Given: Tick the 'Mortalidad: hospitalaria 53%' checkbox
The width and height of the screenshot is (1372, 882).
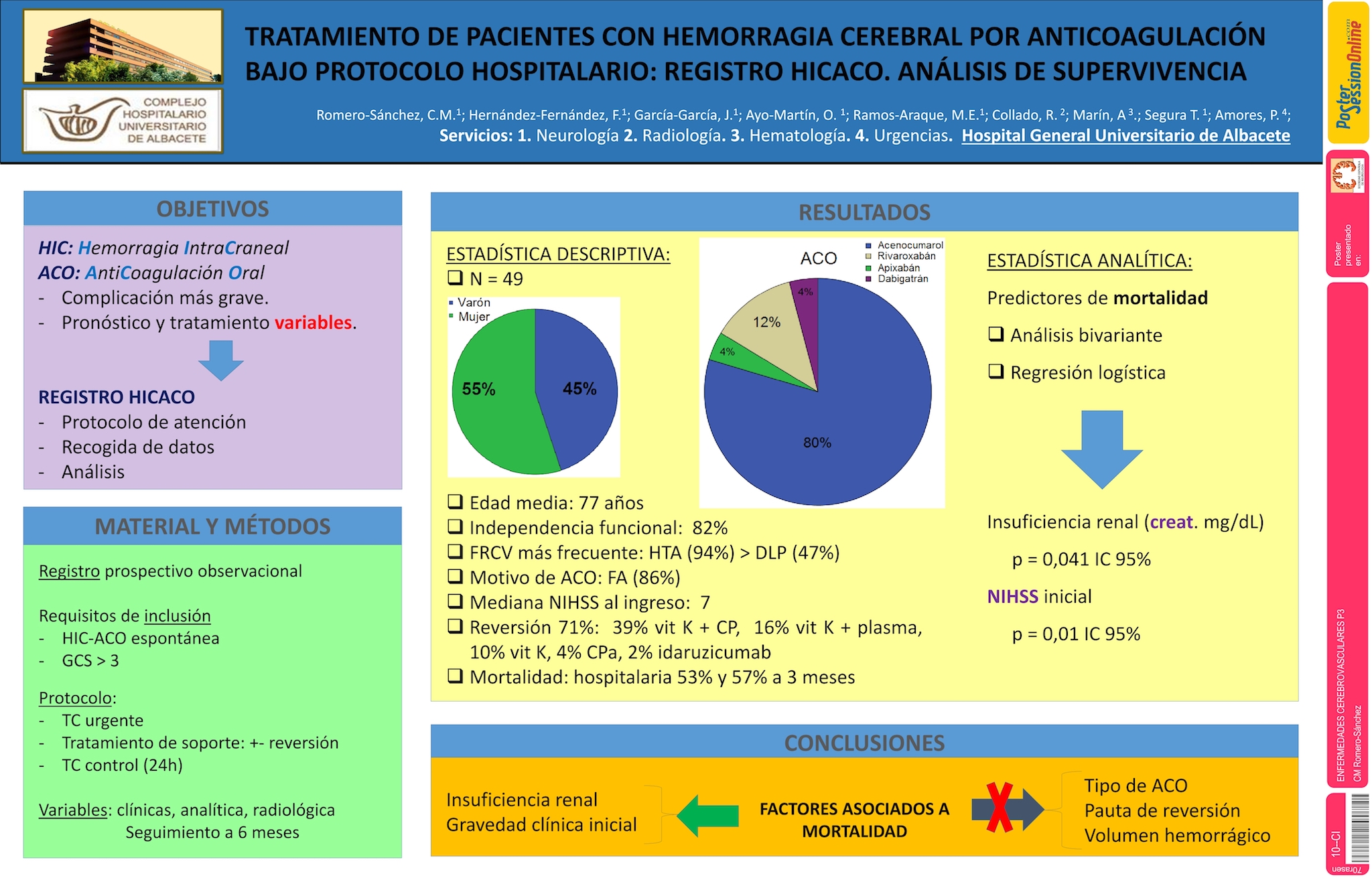Looking at the screenshot, I should pos(456,676).
